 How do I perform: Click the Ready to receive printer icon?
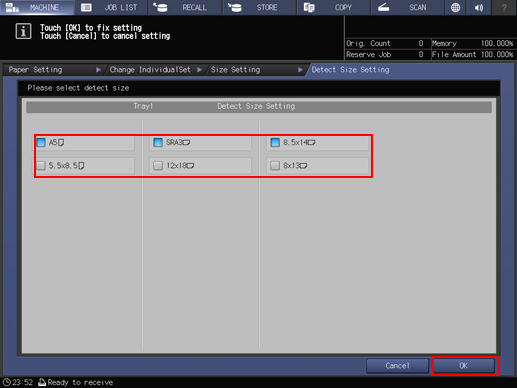tap(42, 382)
